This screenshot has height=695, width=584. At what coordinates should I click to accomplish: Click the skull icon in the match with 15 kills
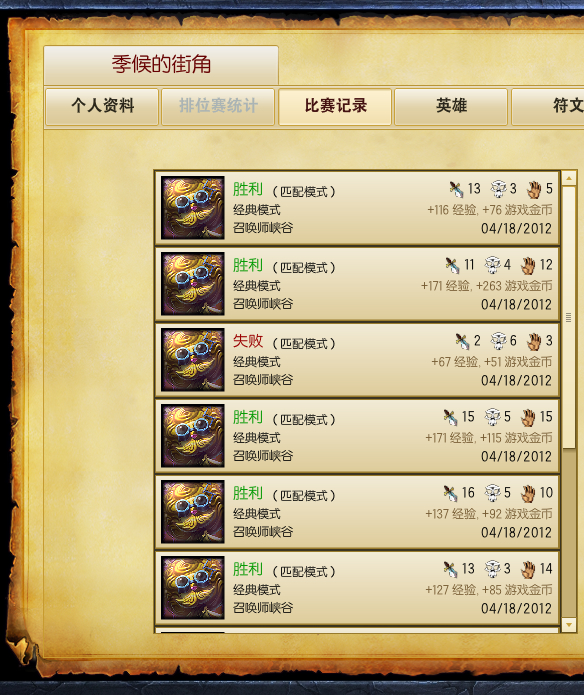coord(492,417)
